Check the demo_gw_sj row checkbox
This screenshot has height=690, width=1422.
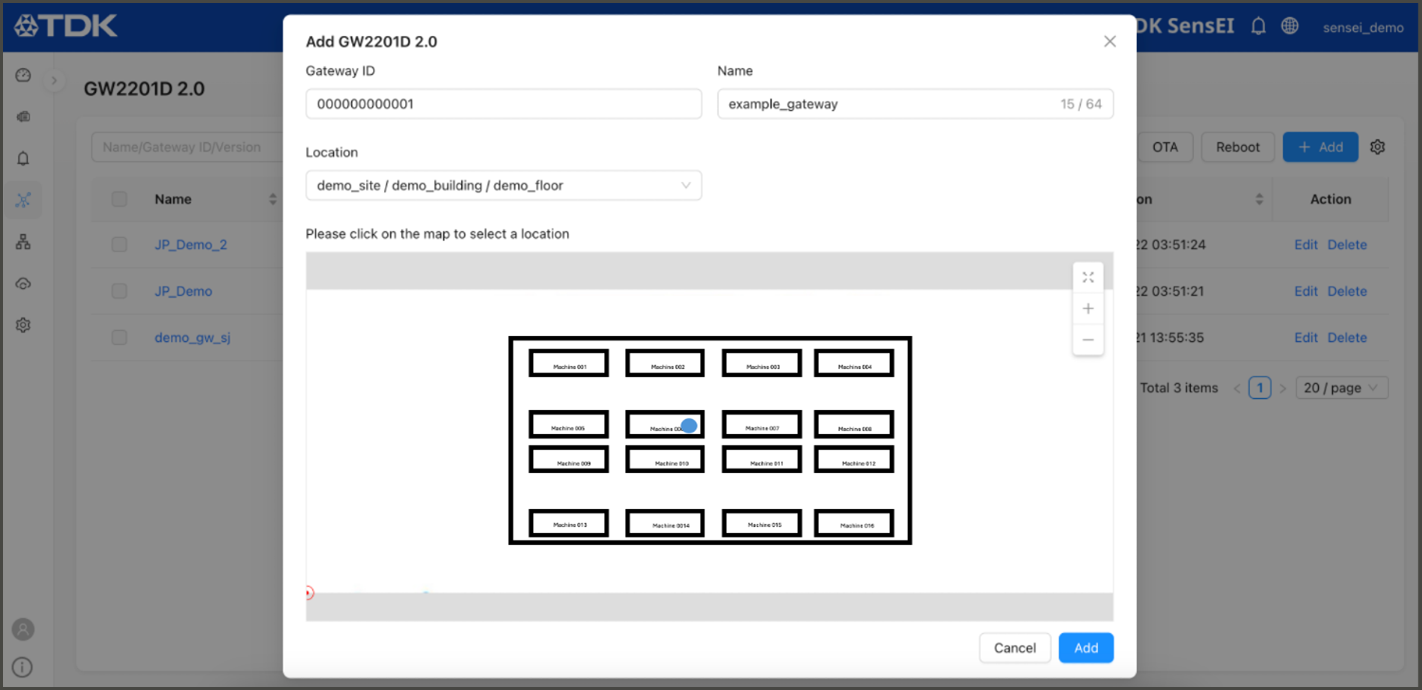(x=119, y=337)
